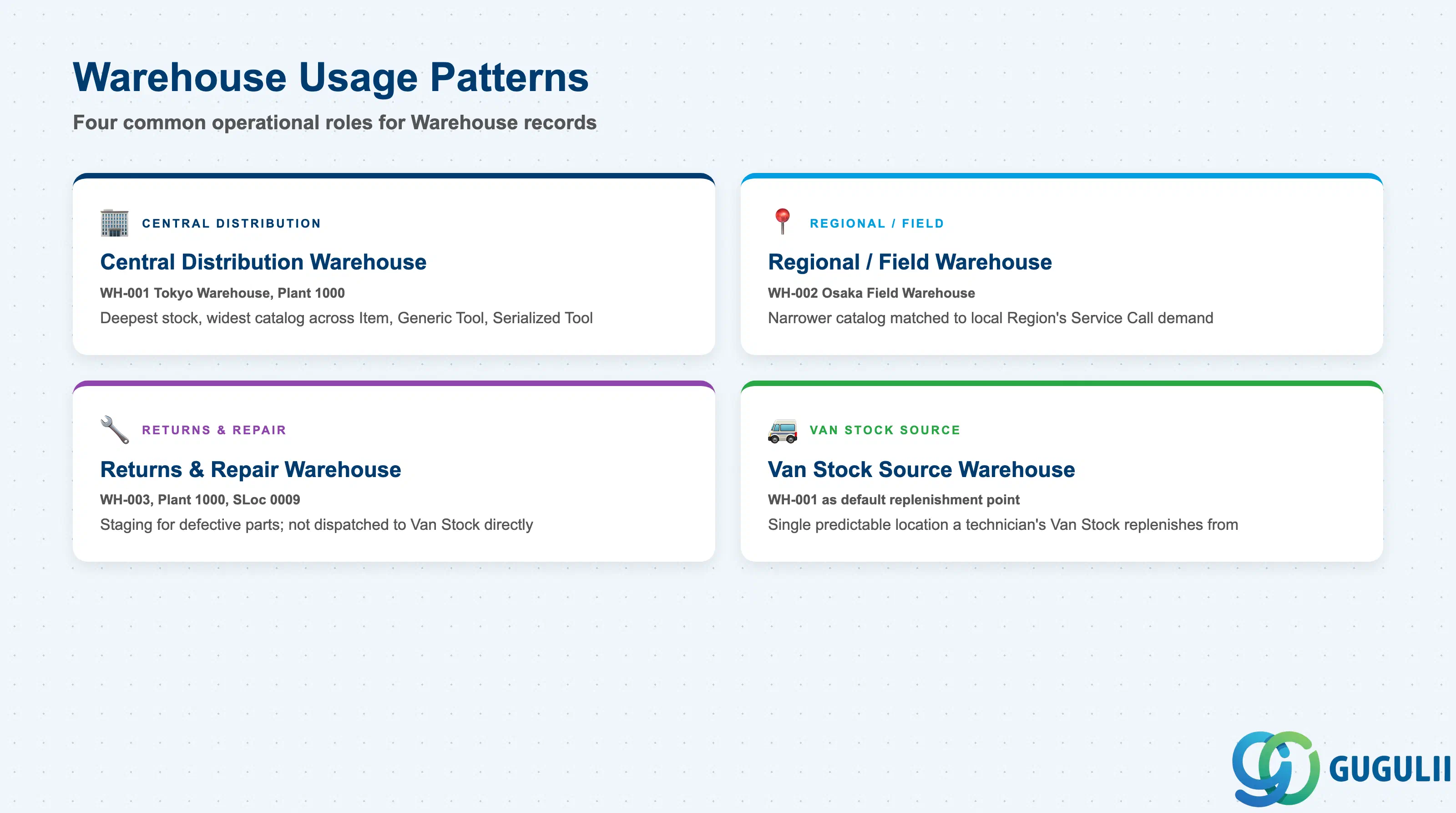Click the 'RETURNS & REPAIR' label
Viewport: 1456px width, 813px height.
point(214,430)
